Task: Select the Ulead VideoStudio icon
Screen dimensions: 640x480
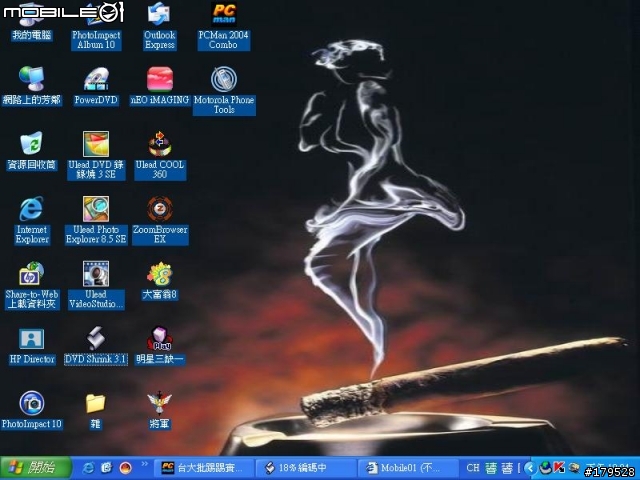Action: pyautogui.click(x=96, y=286)
